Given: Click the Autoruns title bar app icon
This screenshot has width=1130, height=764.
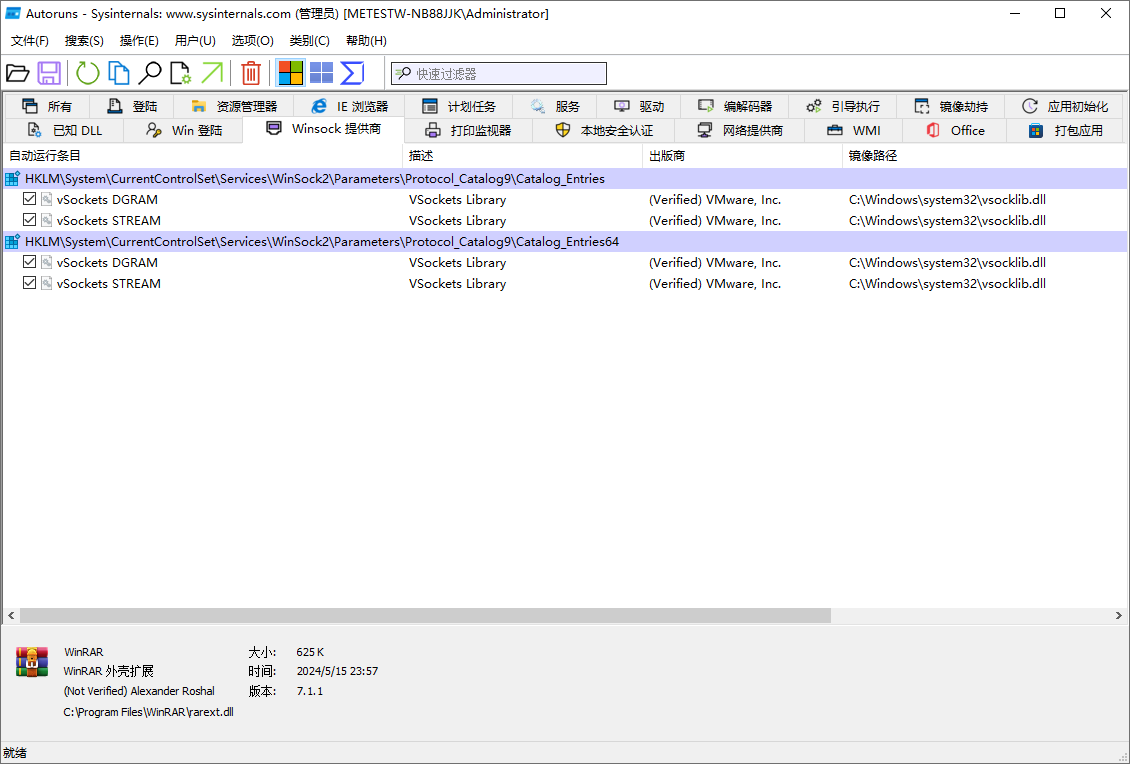Looking at the screenshot, I should pos(12,14).
